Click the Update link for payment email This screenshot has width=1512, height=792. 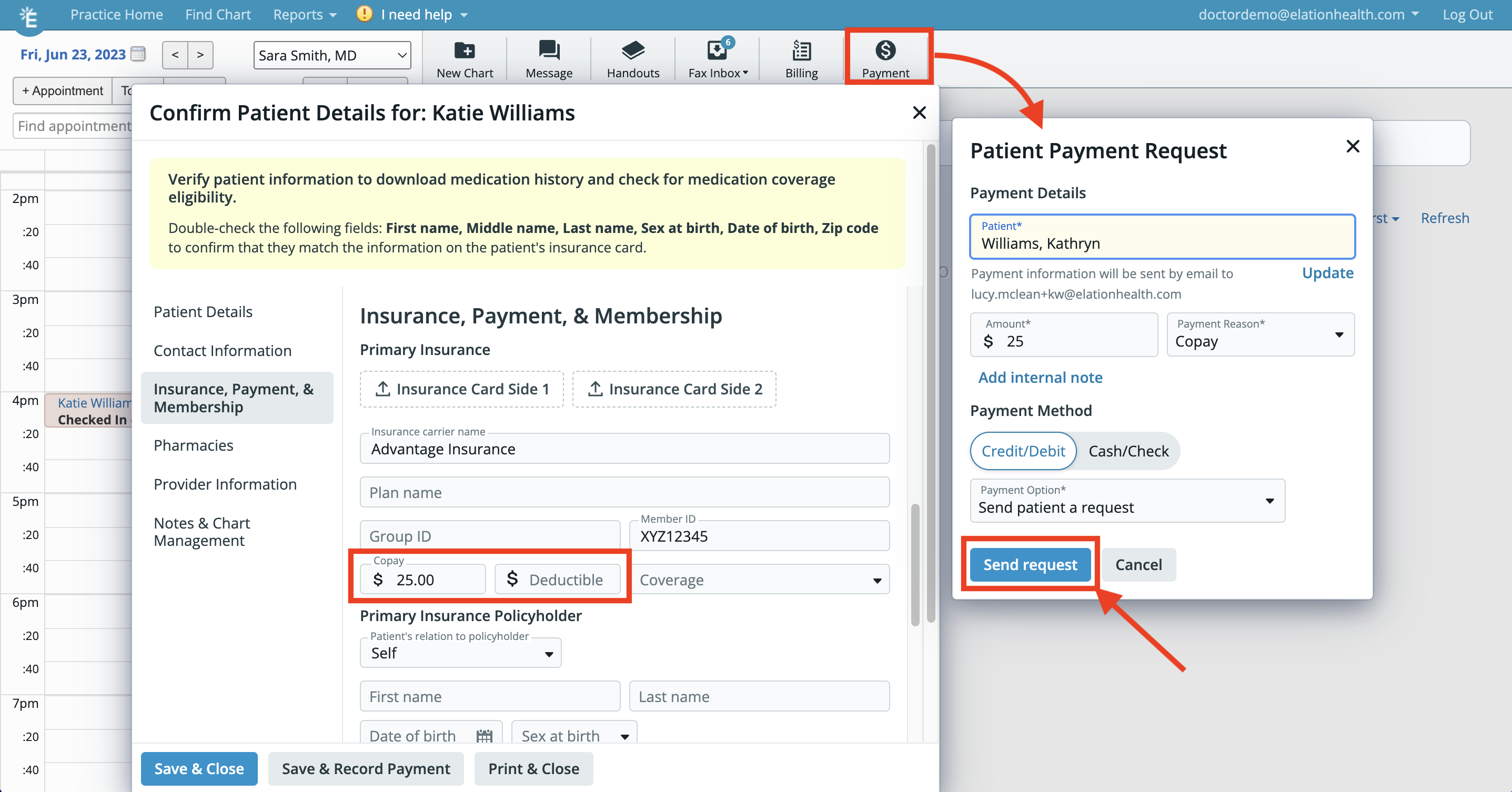[x=1328, y=273]
